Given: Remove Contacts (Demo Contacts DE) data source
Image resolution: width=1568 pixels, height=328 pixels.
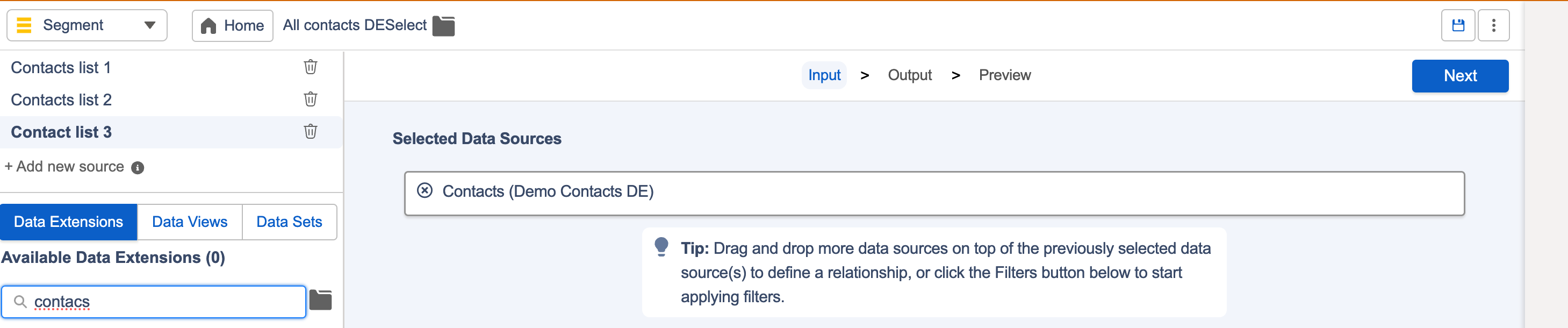Looking at the screenshot, I should pyautogui.click(x=425, y=190).
